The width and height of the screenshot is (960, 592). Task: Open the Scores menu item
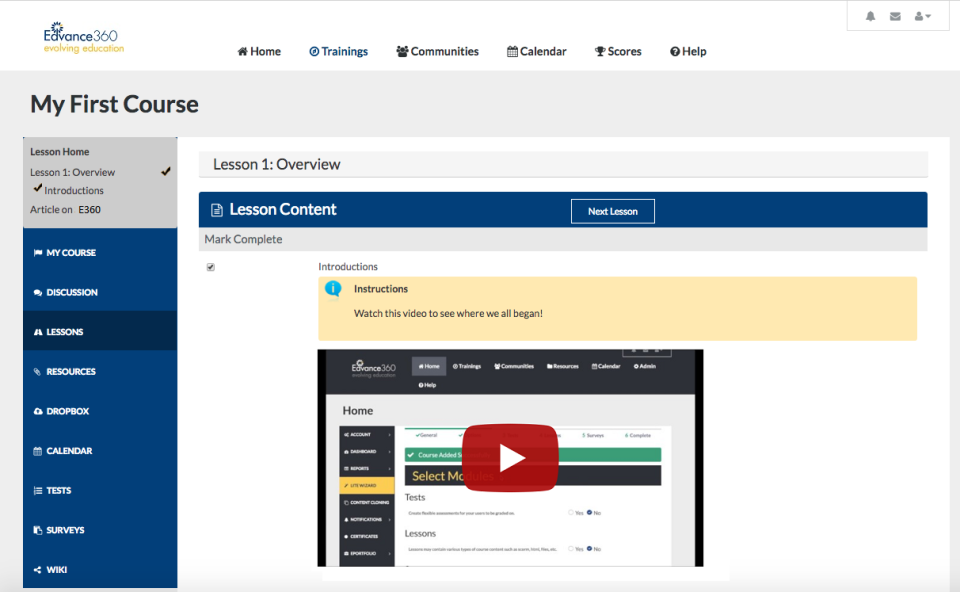(x=618, y=51)
